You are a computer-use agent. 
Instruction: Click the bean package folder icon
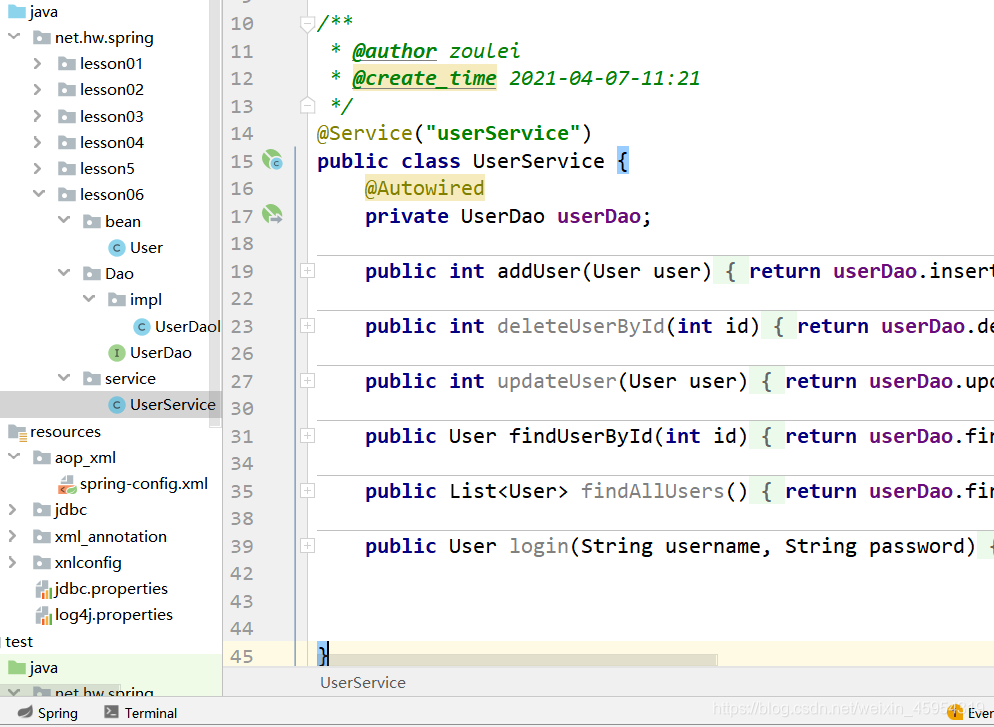coord(92,222)
